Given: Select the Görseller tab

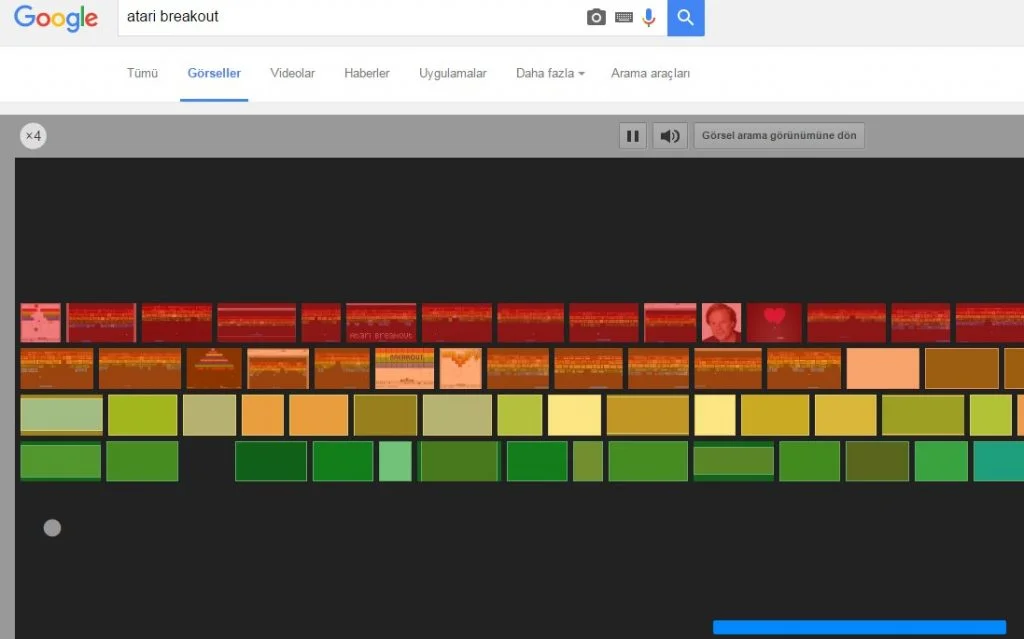Looking at the screenshot, I should click(214, 73).
